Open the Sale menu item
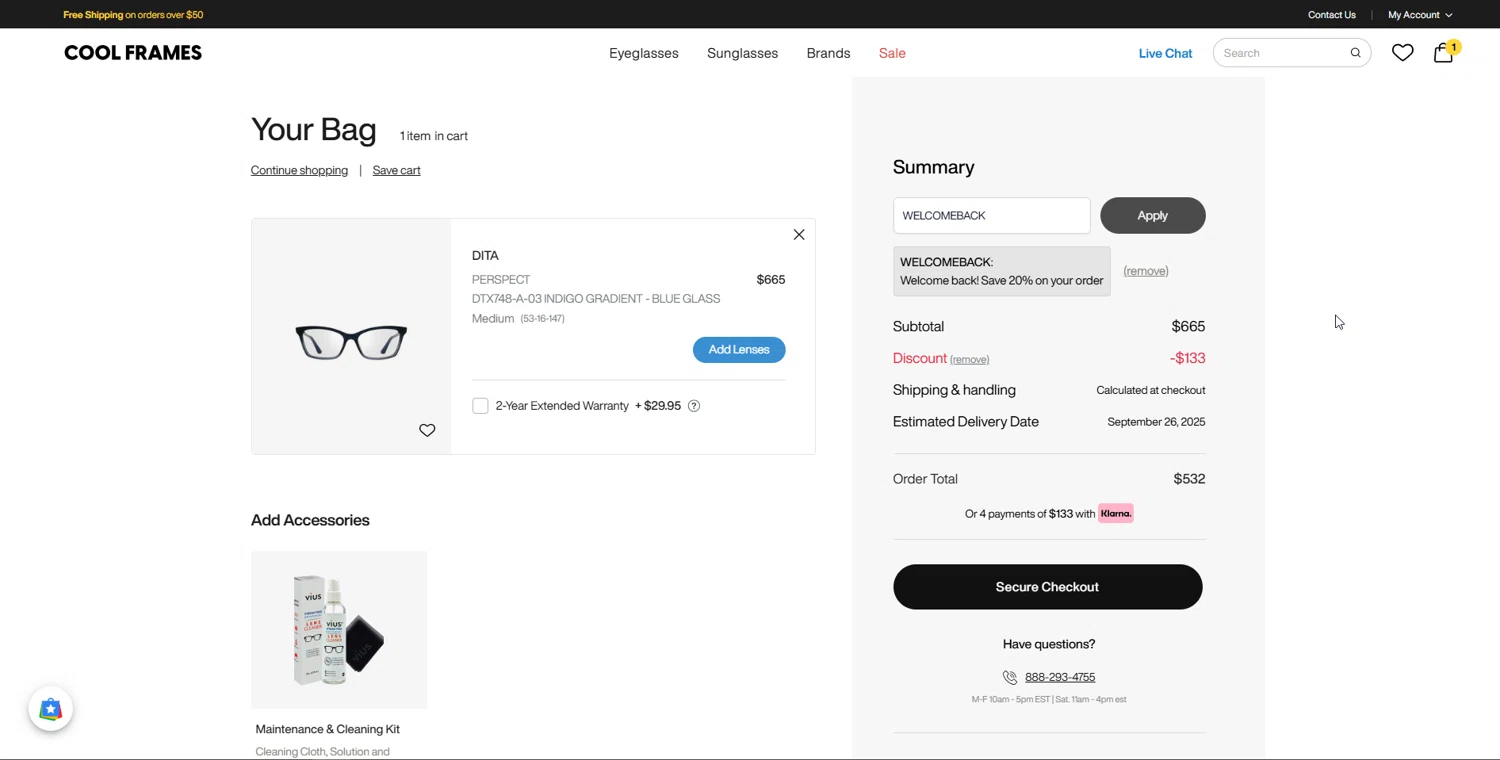 click(x=892, y=53)
